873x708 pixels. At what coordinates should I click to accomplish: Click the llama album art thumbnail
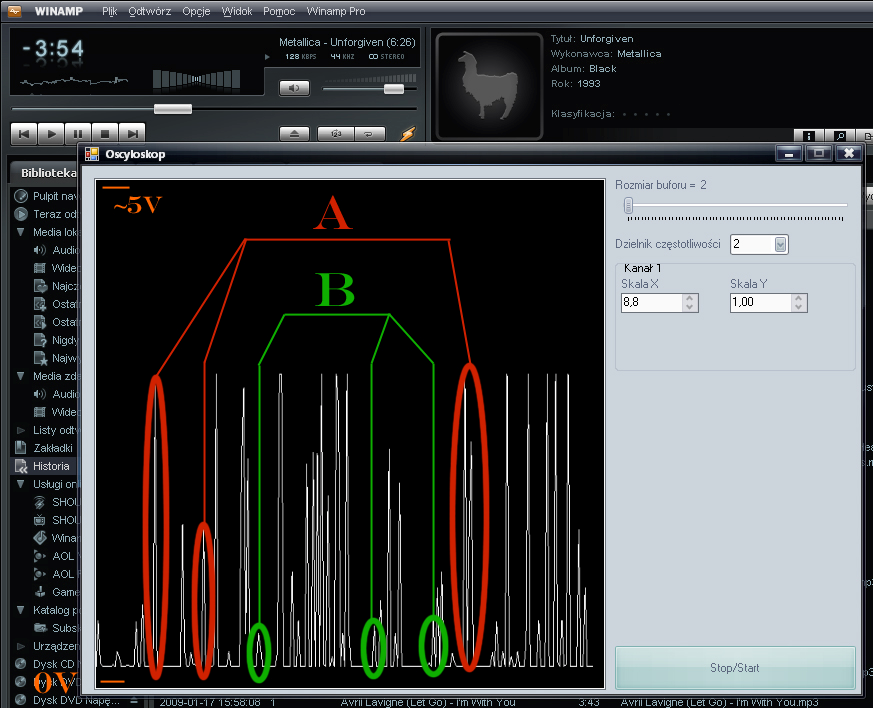[489, 86]
